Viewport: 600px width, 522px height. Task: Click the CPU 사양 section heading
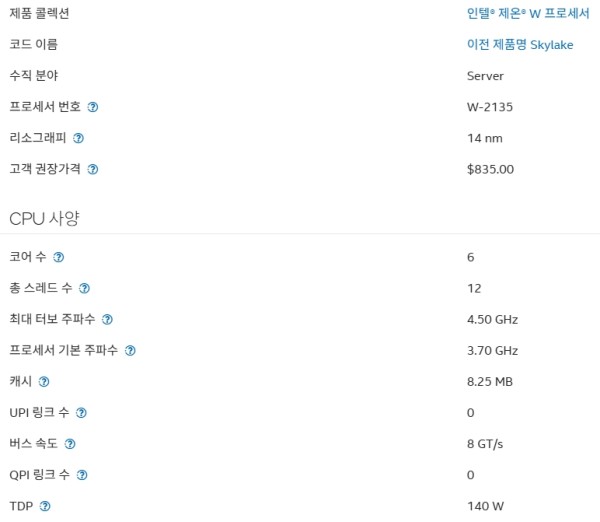44,219
